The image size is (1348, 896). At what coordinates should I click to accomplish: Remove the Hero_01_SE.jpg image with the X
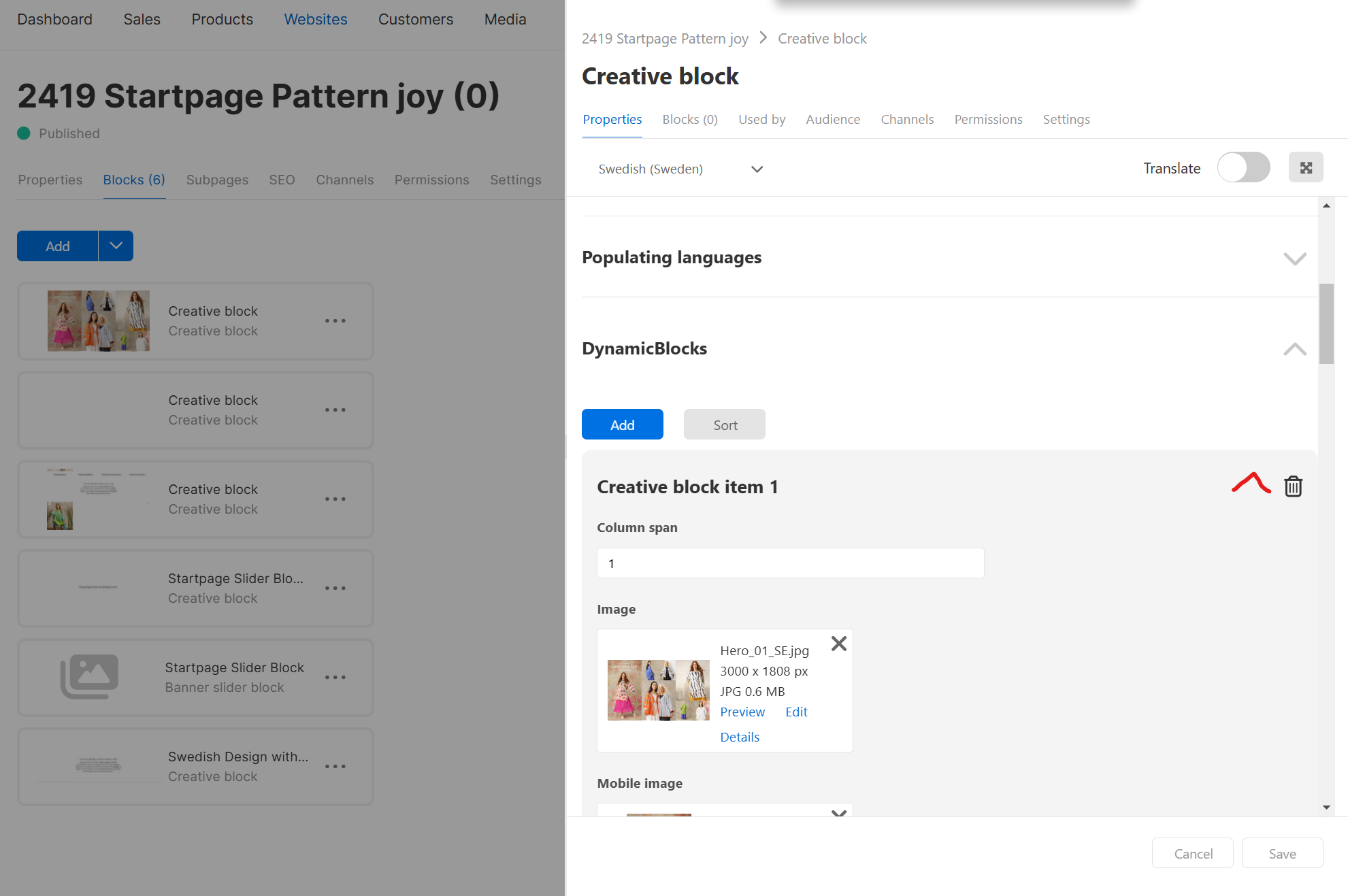[838, 644]
